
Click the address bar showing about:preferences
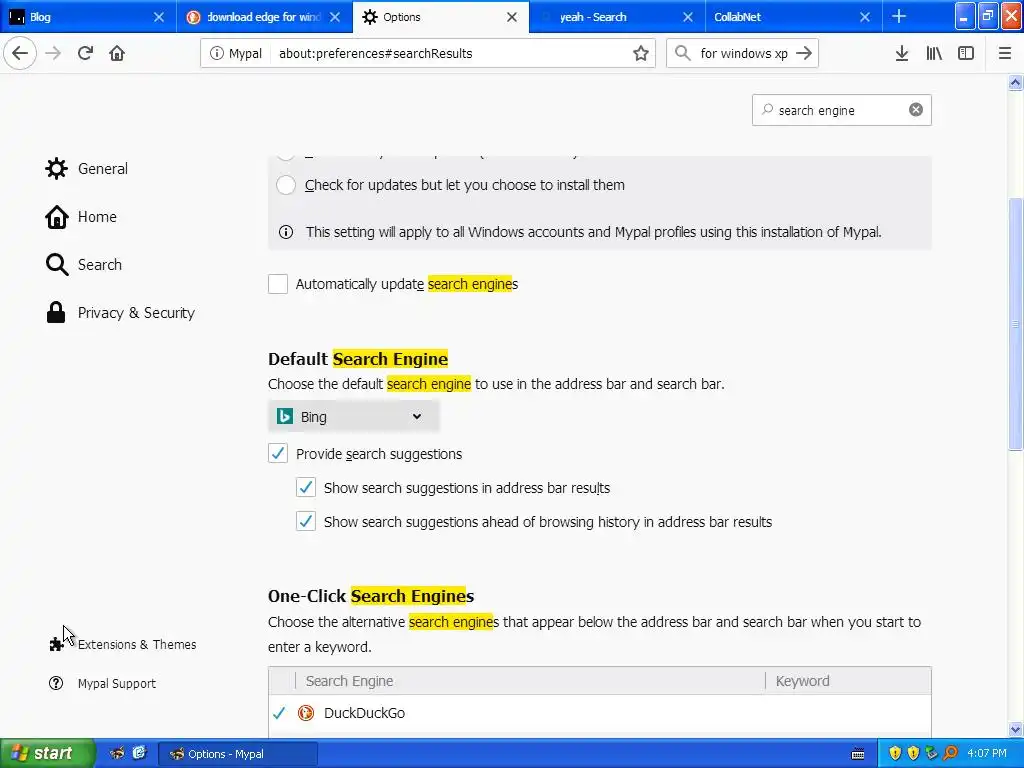(x=428, y=54)
